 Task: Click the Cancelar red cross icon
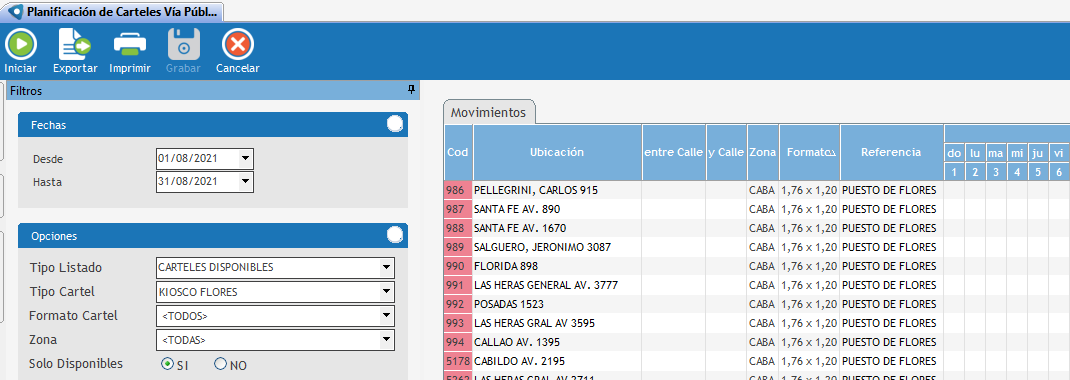237,45
